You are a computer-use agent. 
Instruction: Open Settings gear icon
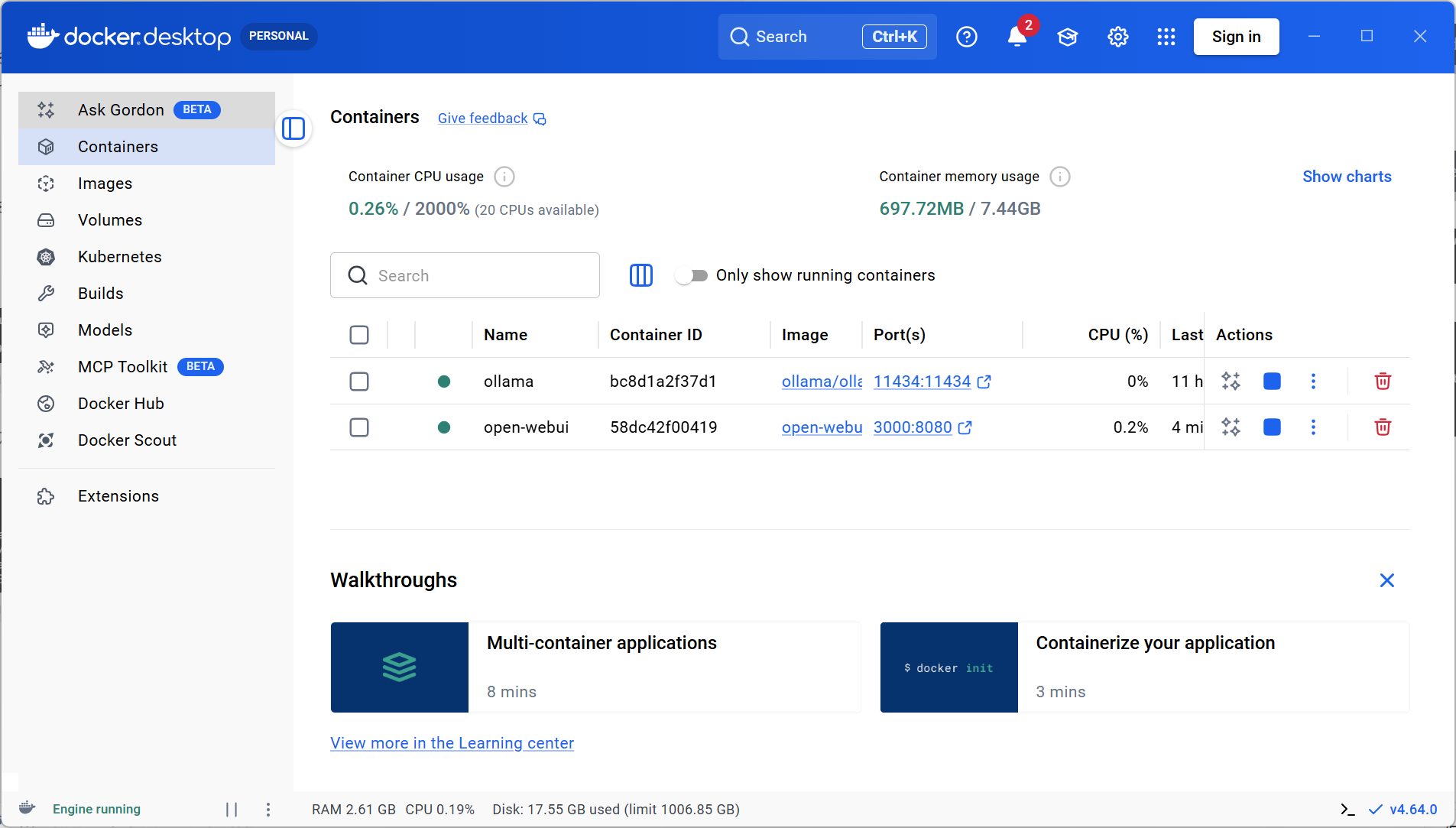(x=1117, y=37)
